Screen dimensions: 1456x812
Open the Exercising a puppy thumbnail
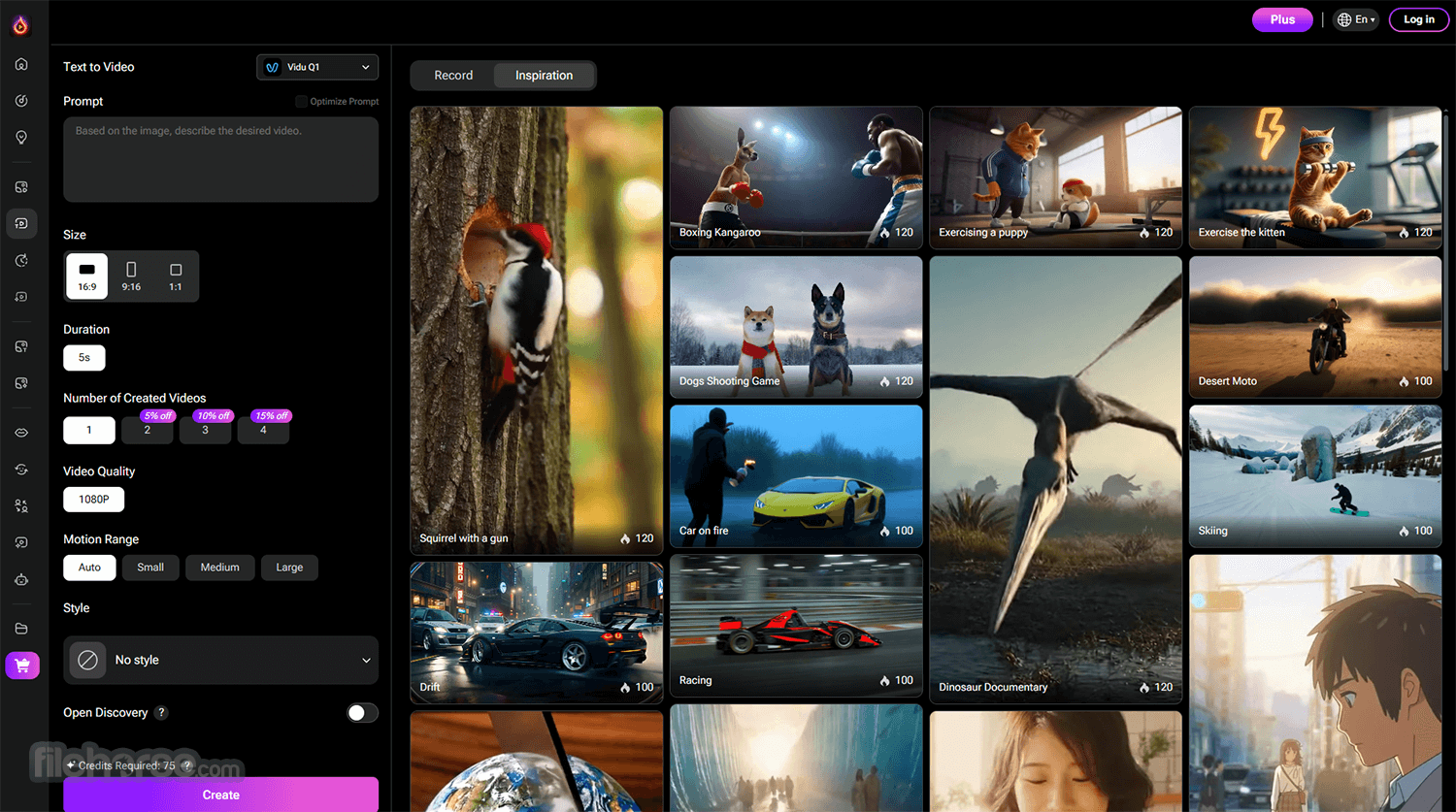pyautogui.click(x=1056, y=177)
